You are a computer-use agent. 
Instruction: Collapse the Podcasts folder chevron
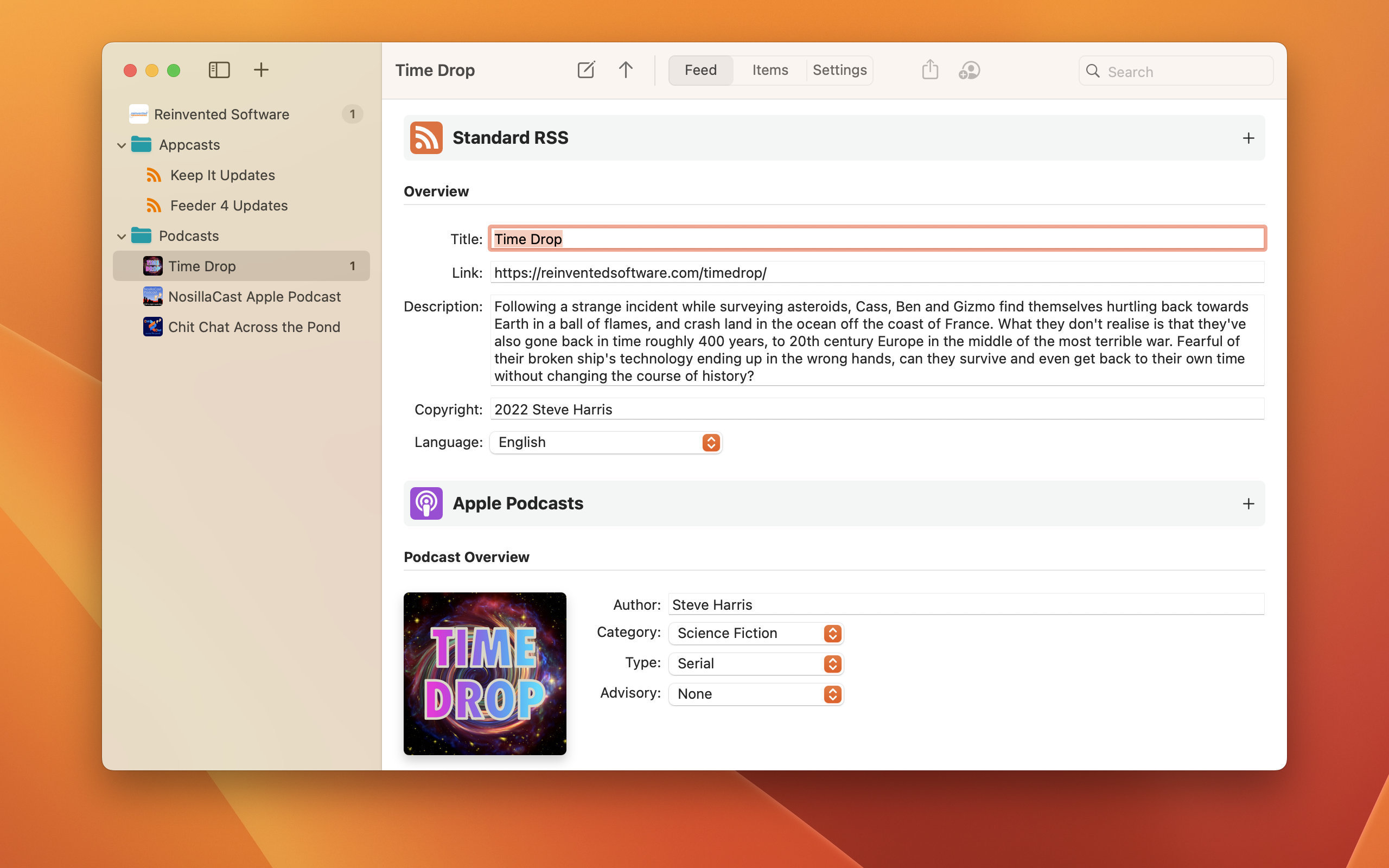pyautogui.click(x=122, y=236)
